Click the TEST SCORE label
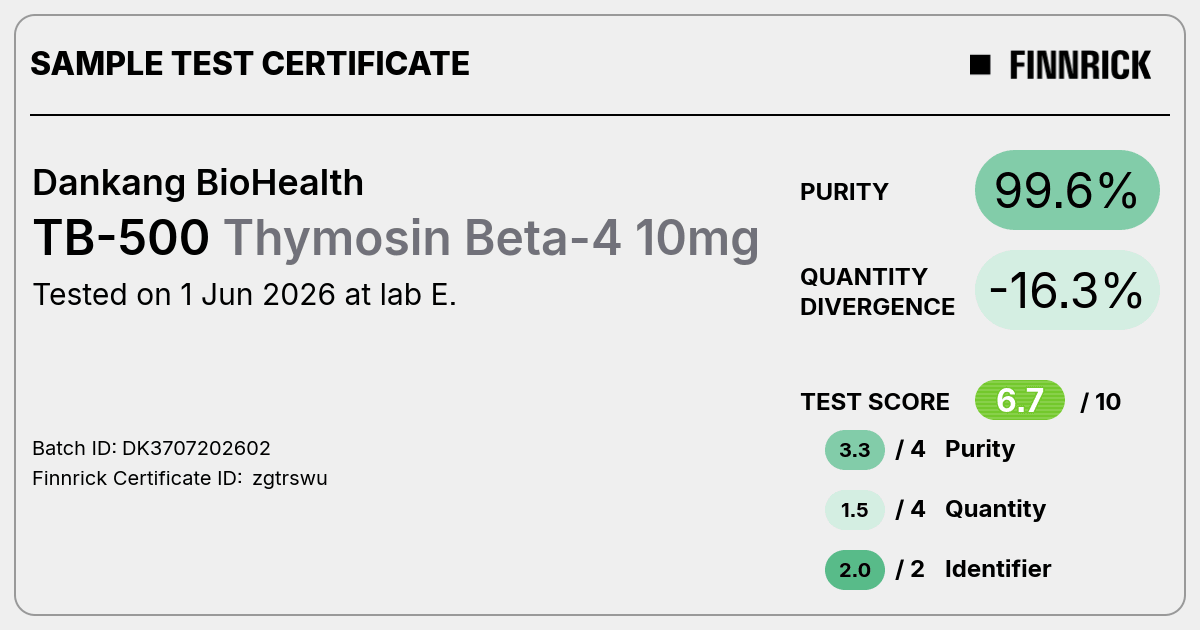The image size is (1200, 630). tap(875, 402)
